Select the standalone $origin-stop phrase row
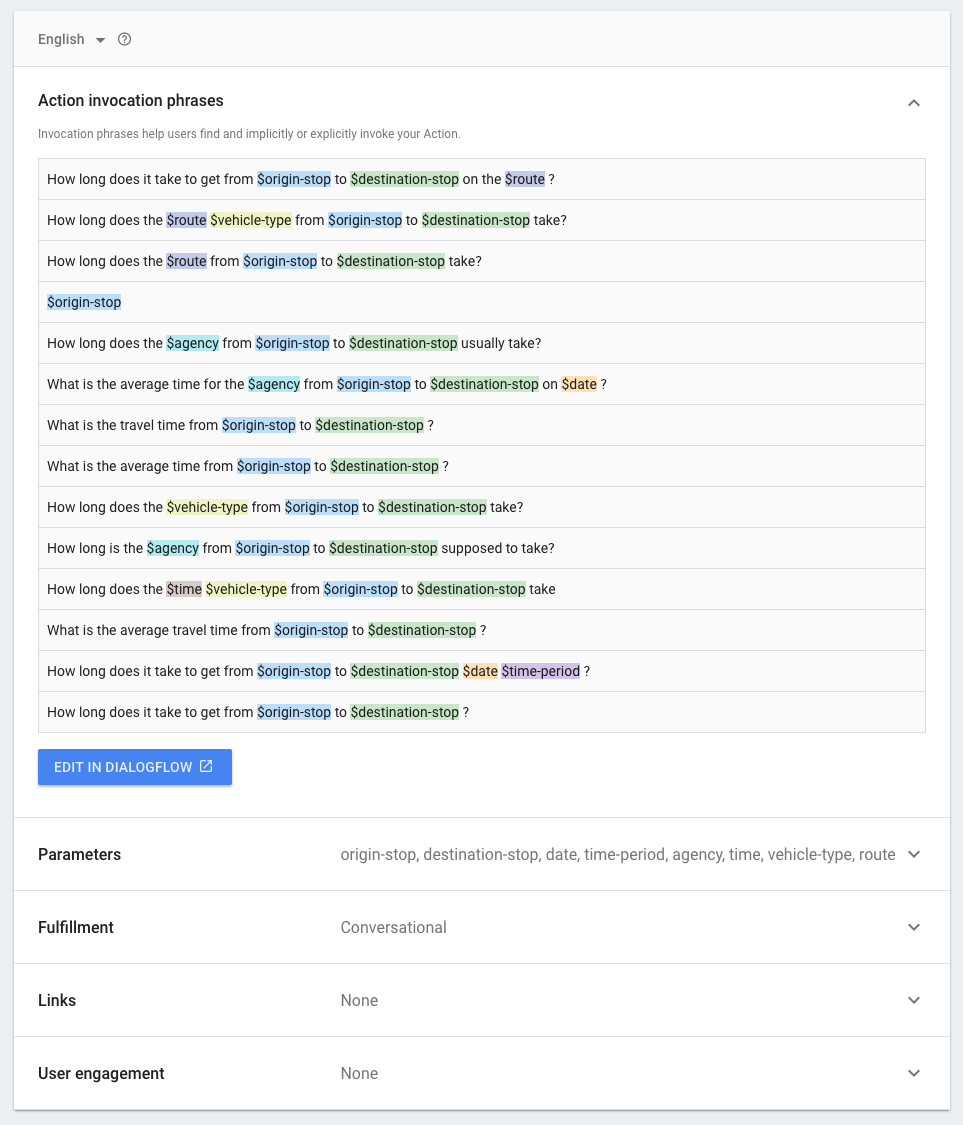Image resolution: width=963 pixels, height=1125 pixels. [84, 302]
